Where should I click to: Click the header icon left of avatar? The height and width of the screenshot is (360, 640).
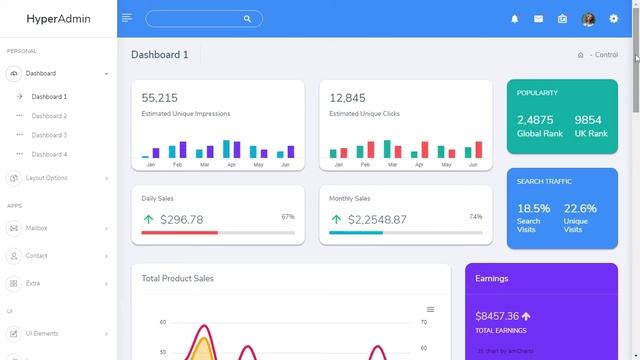pyautogui.click(x=562, y=19)
